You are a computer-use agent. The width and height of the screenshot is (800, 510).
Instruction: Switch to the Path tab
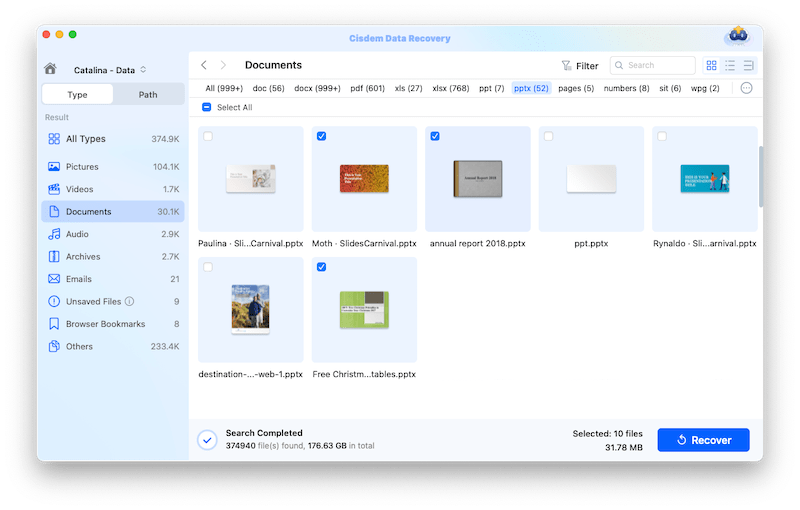(x=148, y=94)
